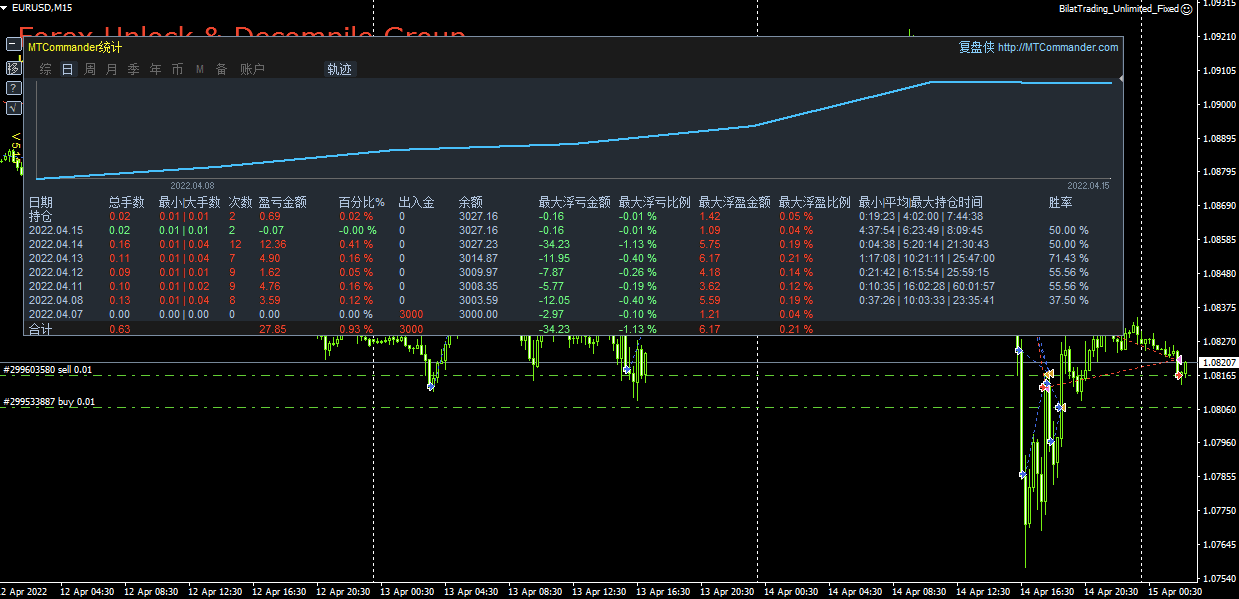1239x599 pixels.
Task: Switch to the 综 summary tab
Action: pyautogui.click(x=46, y=70)
